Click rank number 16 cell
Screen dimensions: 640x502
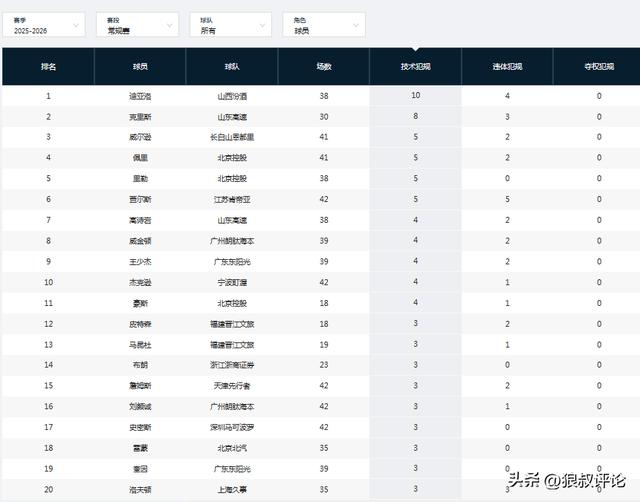[48, 406]
